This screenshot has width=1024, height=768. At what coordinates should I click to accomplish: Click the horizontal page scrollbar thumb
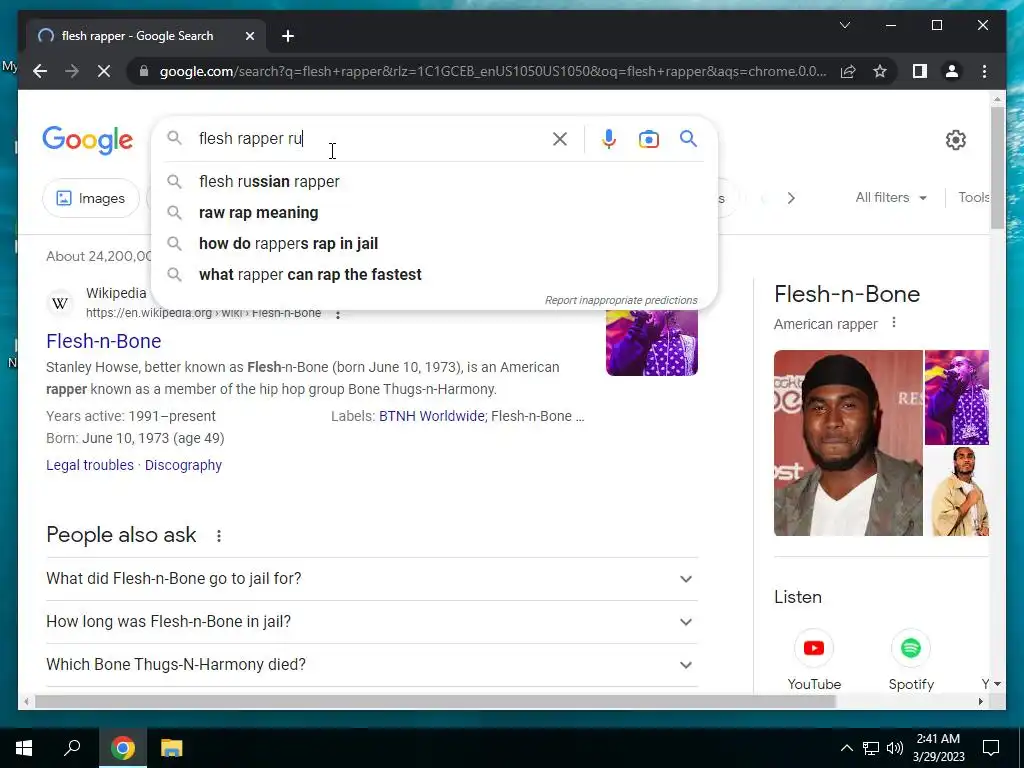(x=436, y=701)
